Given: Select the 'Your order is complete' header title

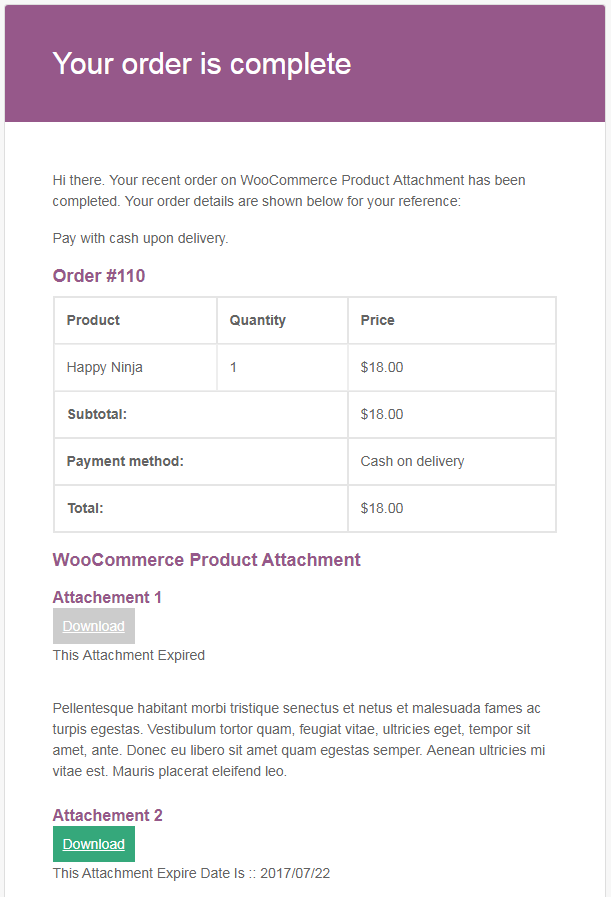Looking at the screenshot, I should pos(202,63).
